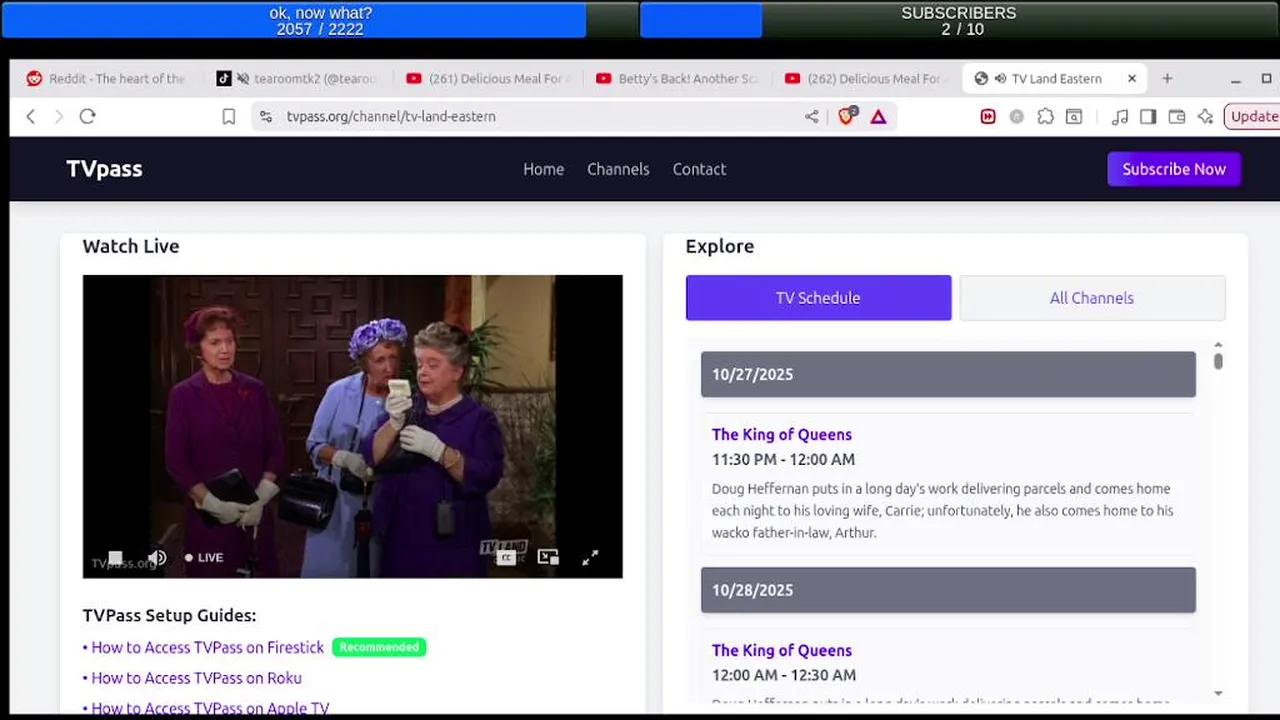Image resolution: width=1280 pixels, height=720 pixels.
Task: Go back in the browser
Action: (x=31, y=116)
